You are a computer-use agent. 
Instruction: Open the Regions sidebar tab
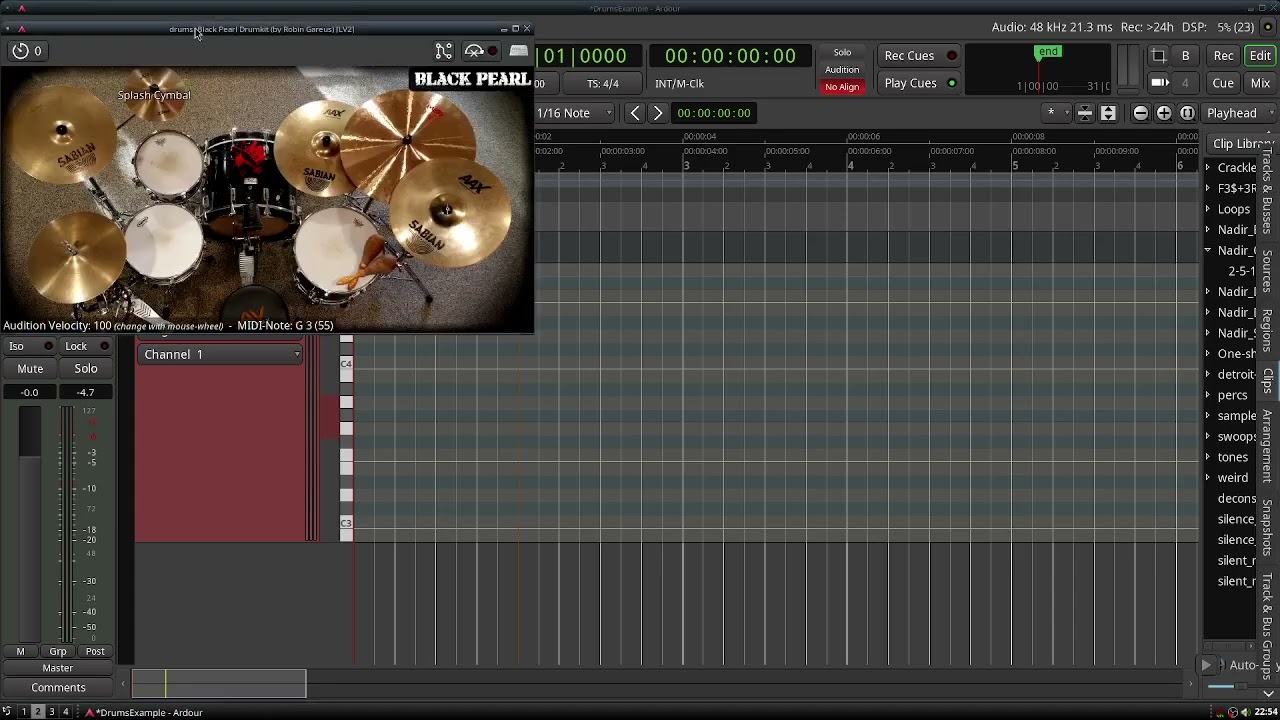pos(1268,331)
